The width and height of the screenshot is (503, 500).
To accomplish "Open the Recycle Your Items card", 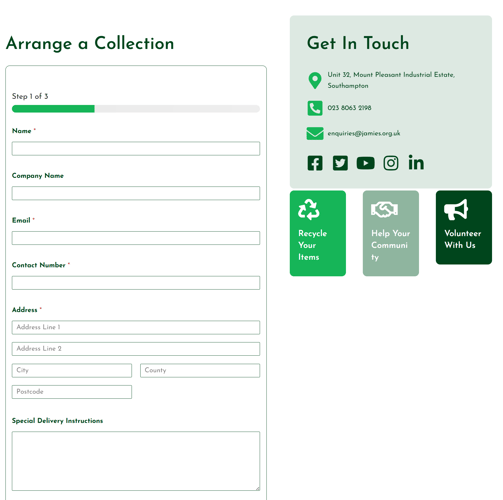I will (x=318, y=233).
